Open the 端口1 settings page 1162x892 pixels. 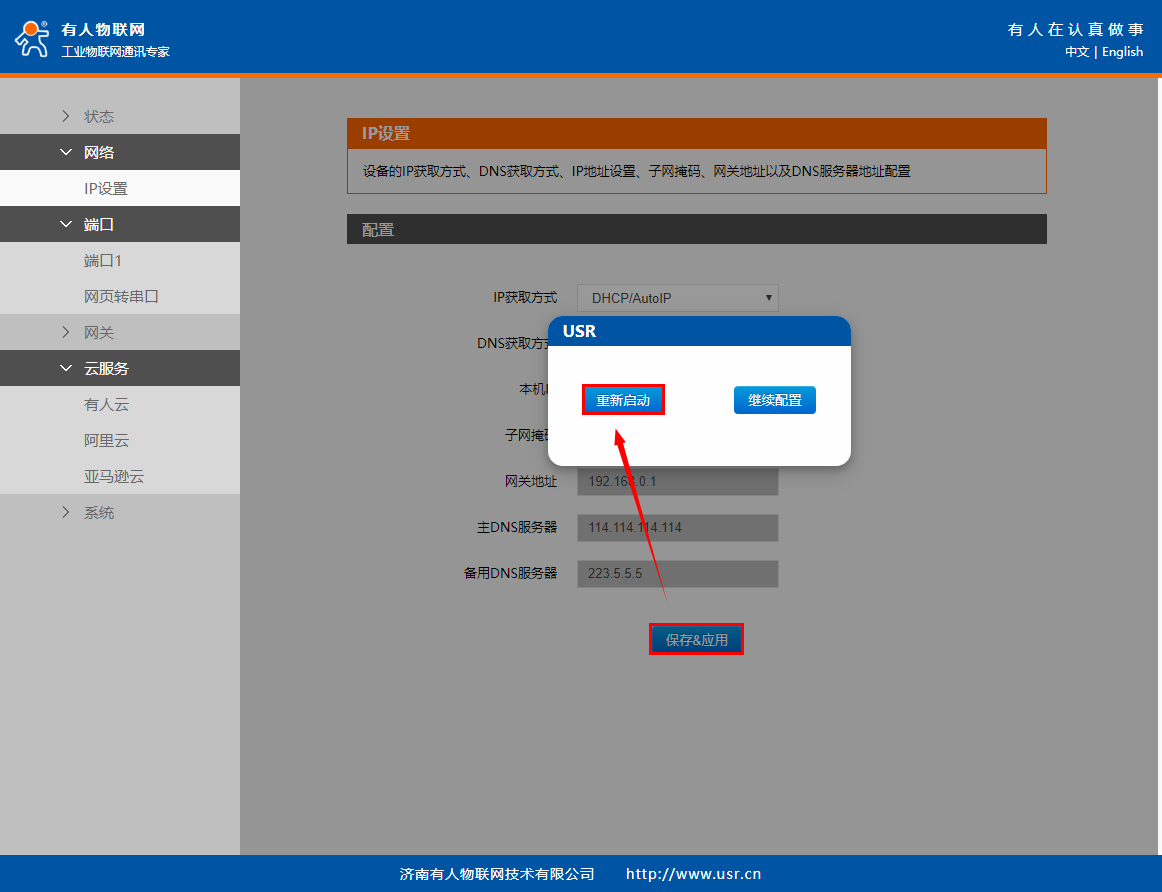pyautogui.click(x=102, y=261)
